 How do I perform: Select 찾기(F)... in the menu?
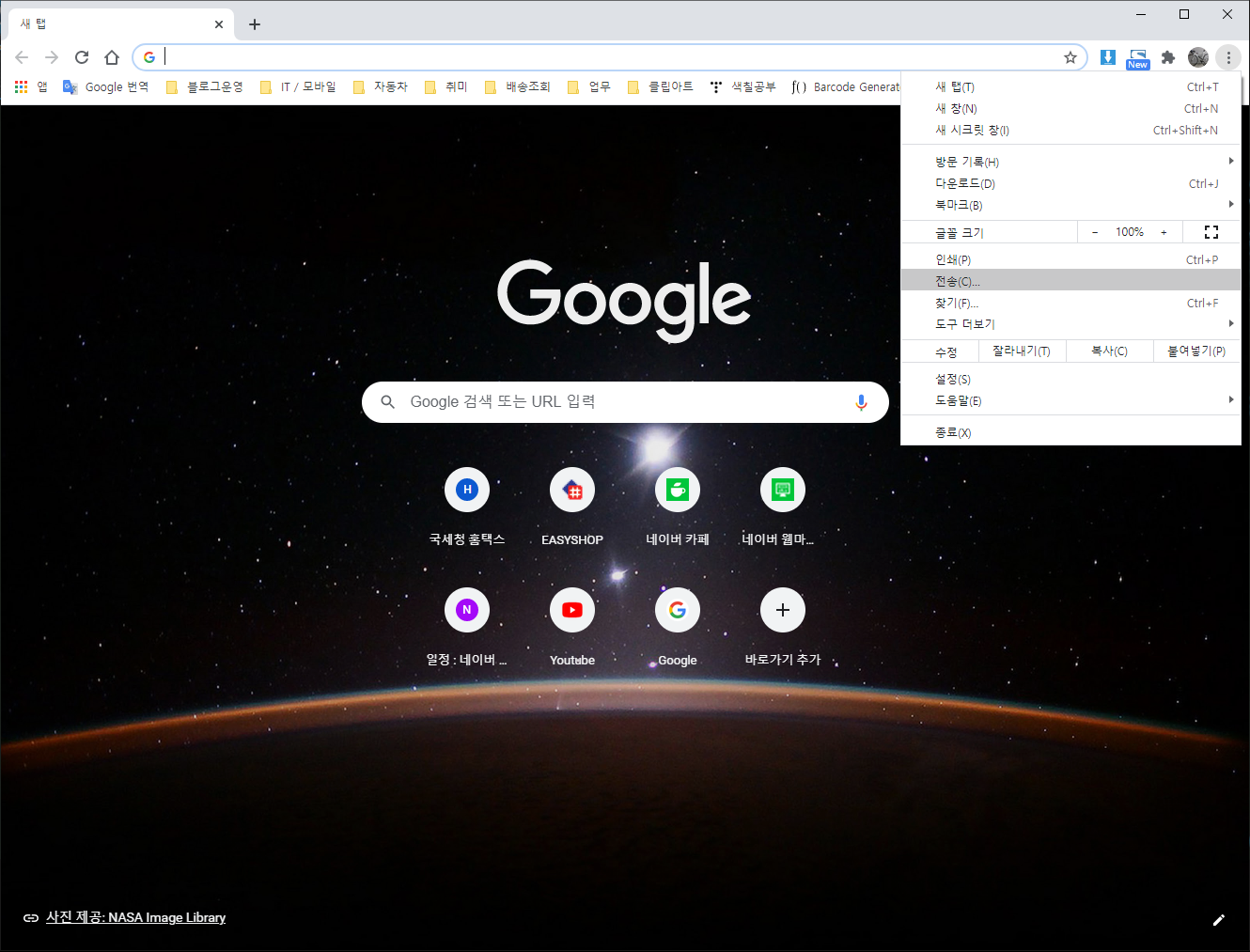tap(1070, 303)
